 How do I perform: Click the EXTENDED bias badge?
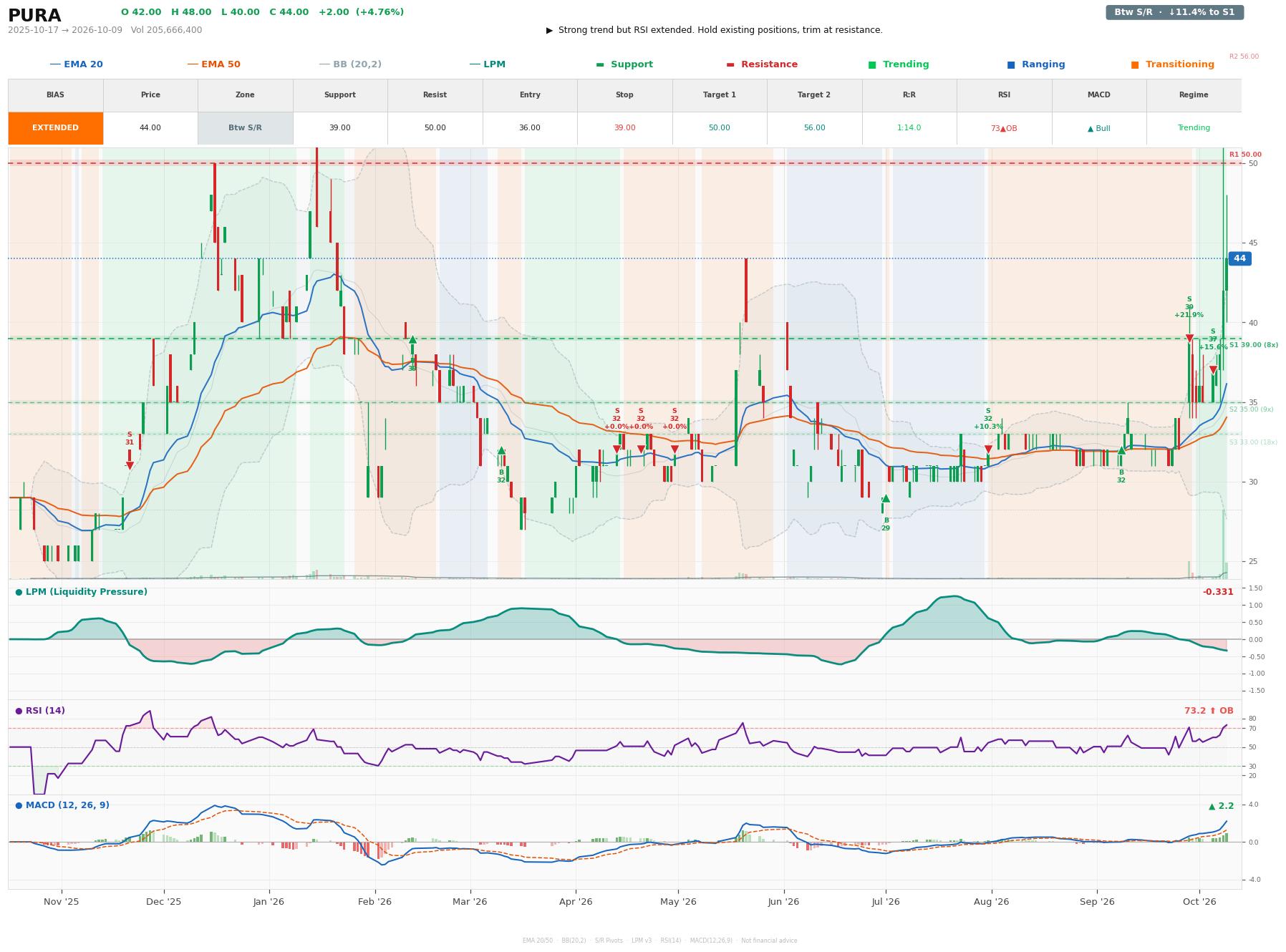55,128
